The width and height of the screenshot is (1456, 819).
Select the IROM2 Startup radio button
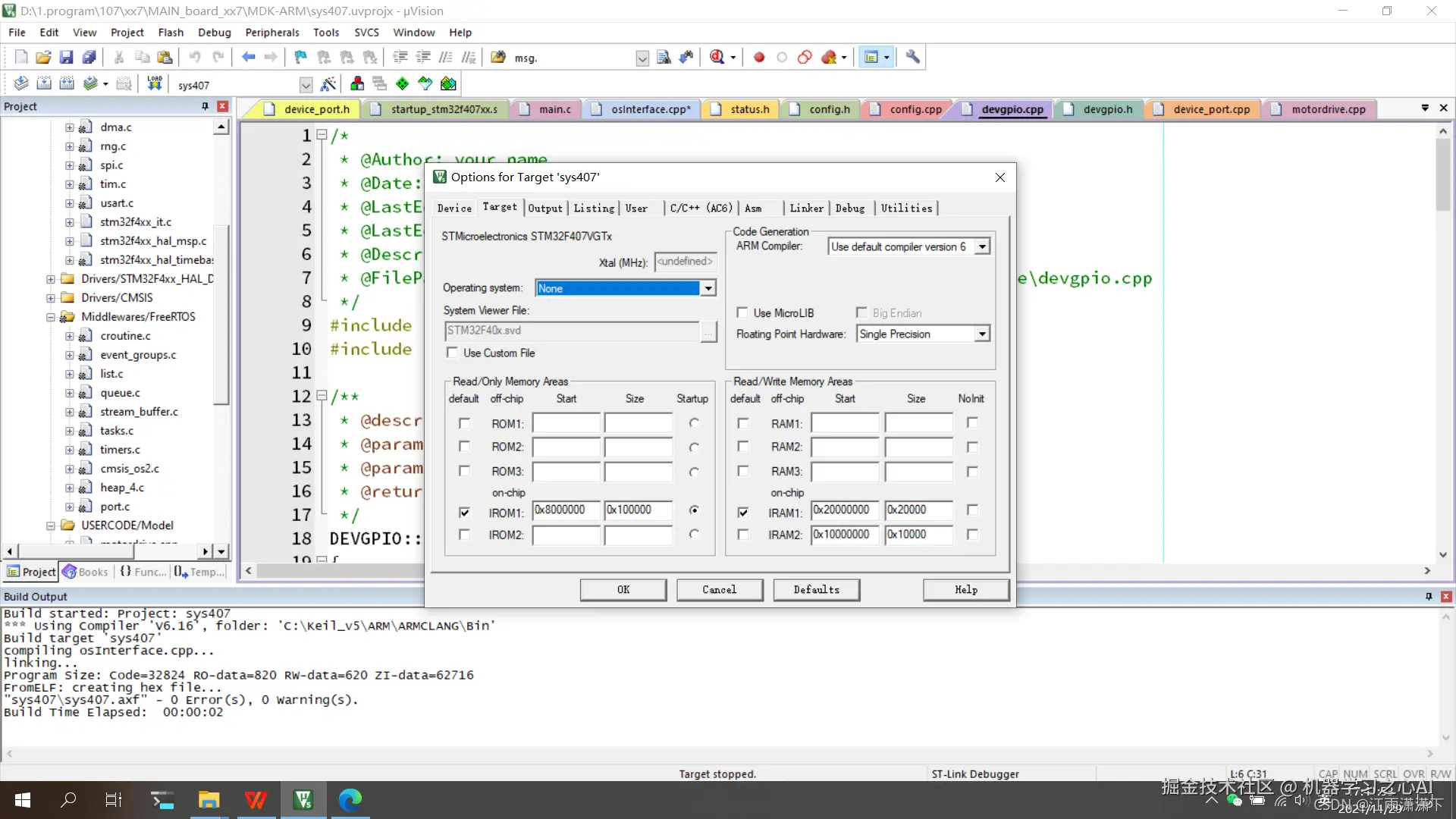[x=694, y=535]
